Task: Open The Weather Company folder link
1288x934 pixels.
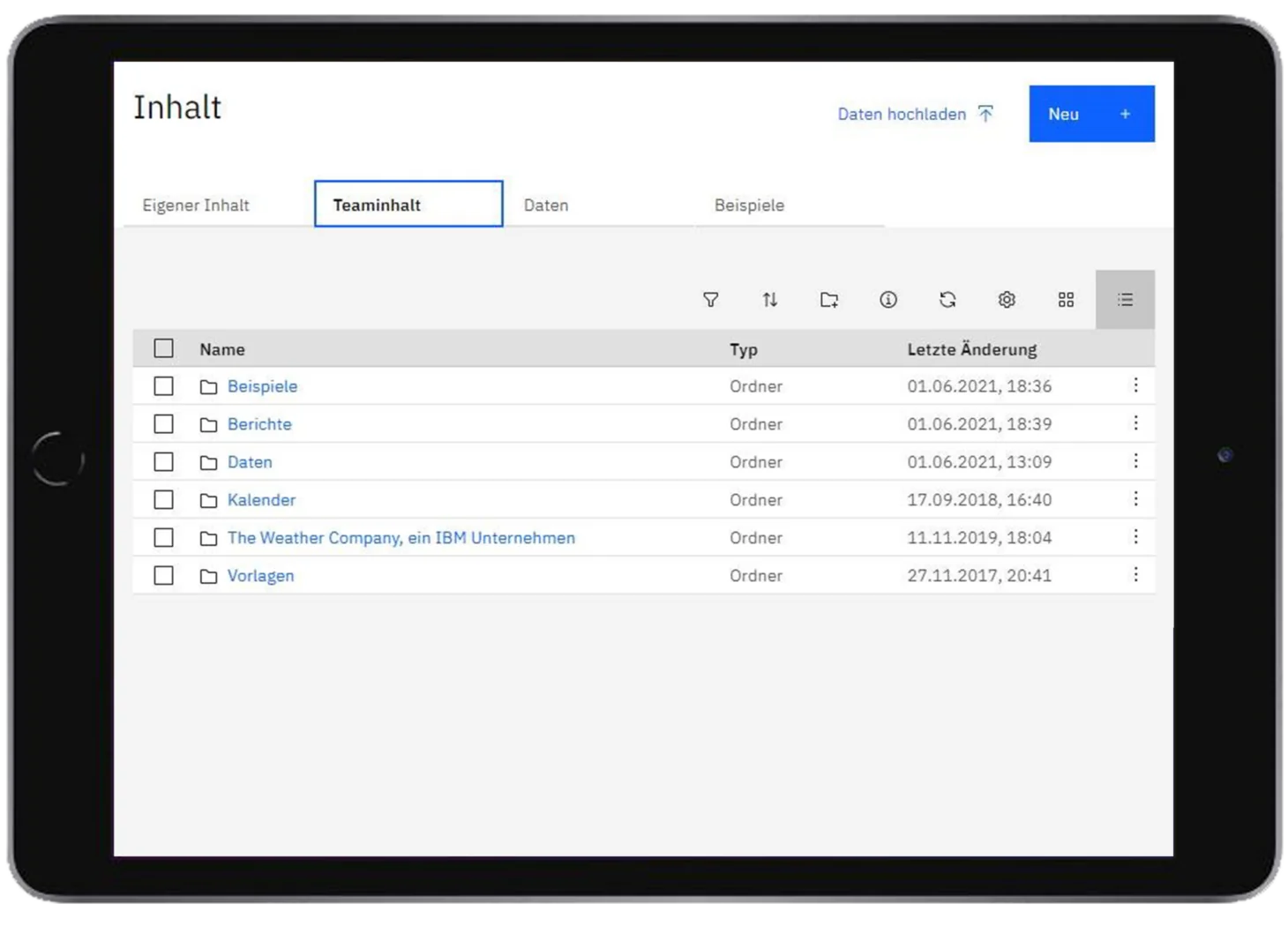Action: tap(401, 538)
